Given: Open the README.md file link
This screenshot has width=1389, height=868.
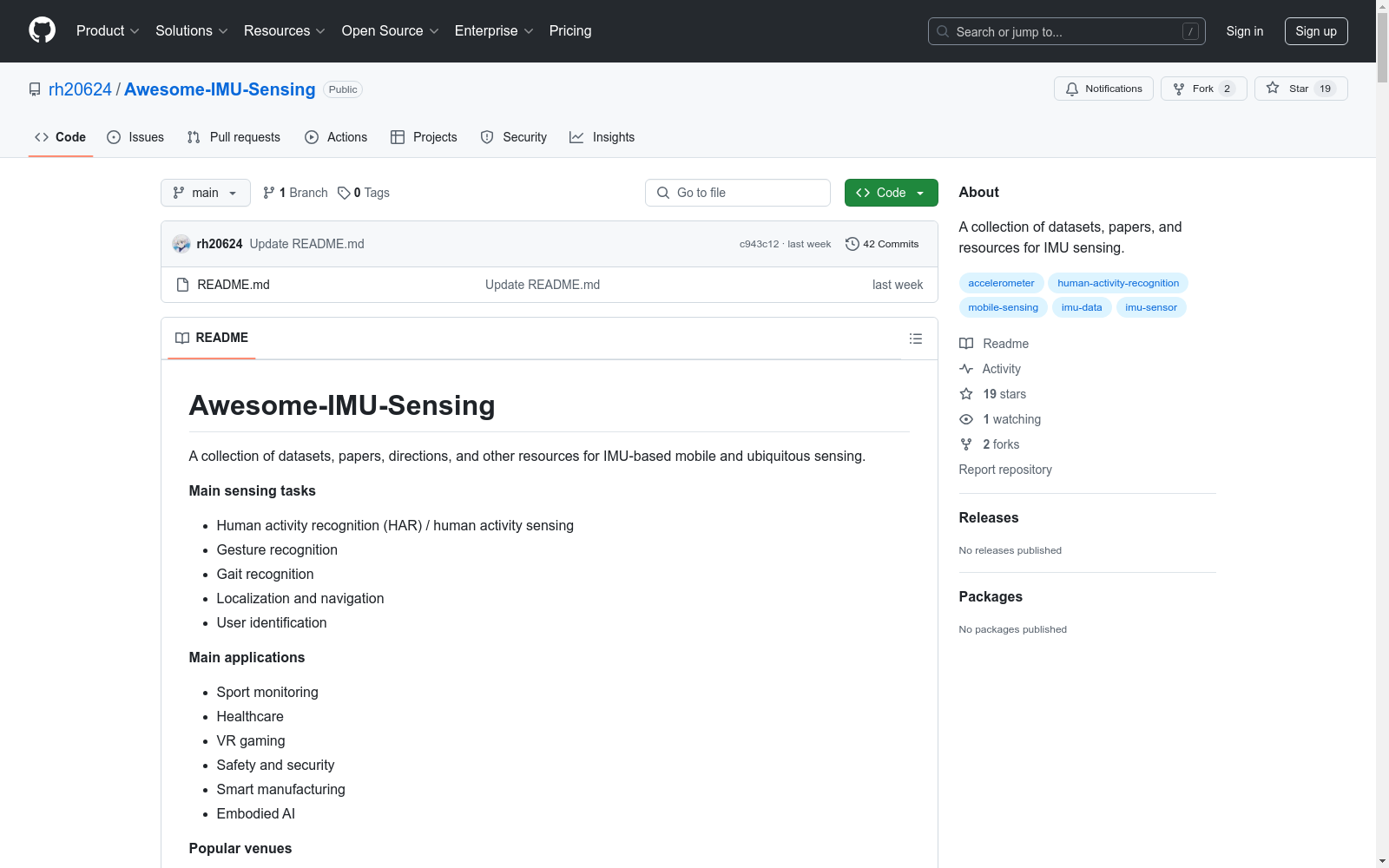Looking at the screenshot, I should coord(234,285).
